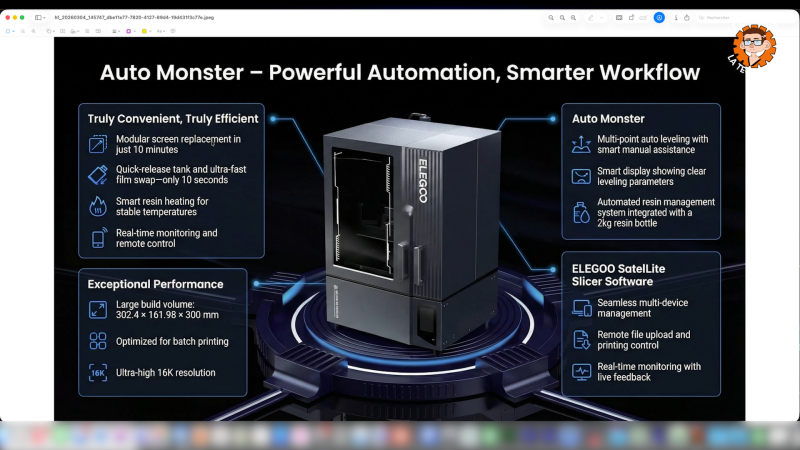Image resolution: width=800 pixels, height=450 pixels.
Task: Click the jpeg file name title
Action: click(134, 17)
